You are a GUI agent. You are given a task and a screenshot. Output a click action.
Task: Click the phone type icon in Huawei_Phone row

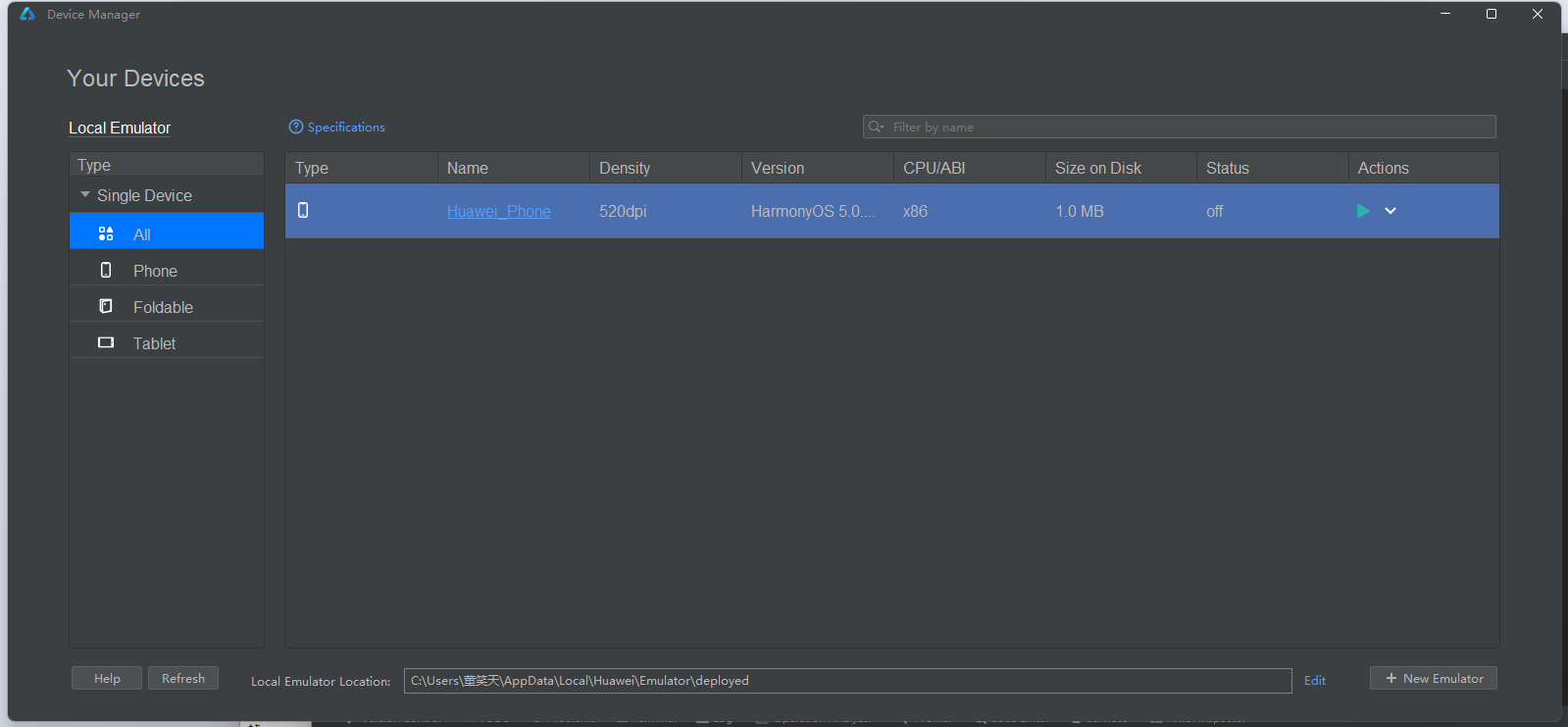[303, 210]
